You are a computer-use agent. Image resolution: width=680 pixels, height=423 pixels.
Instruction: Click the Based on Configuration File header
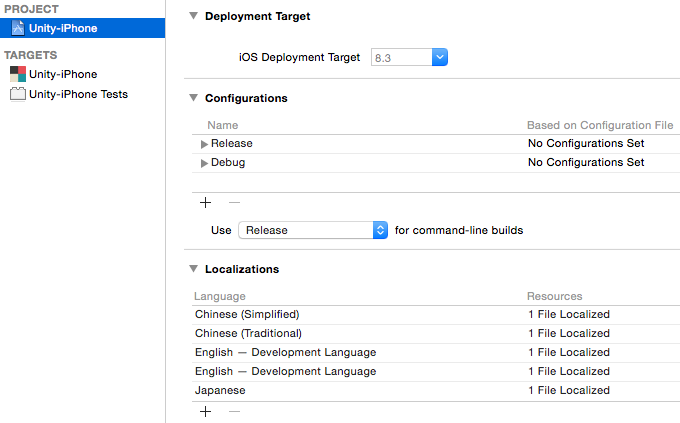coord(600,125)
